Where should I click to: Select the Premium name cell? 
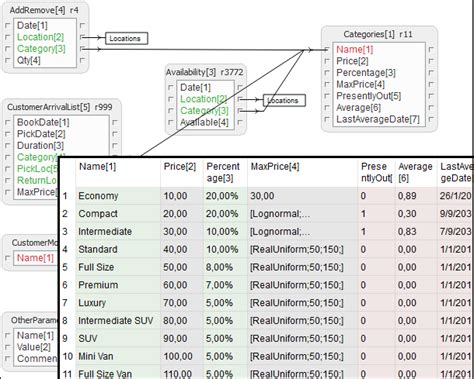(118, 285)
